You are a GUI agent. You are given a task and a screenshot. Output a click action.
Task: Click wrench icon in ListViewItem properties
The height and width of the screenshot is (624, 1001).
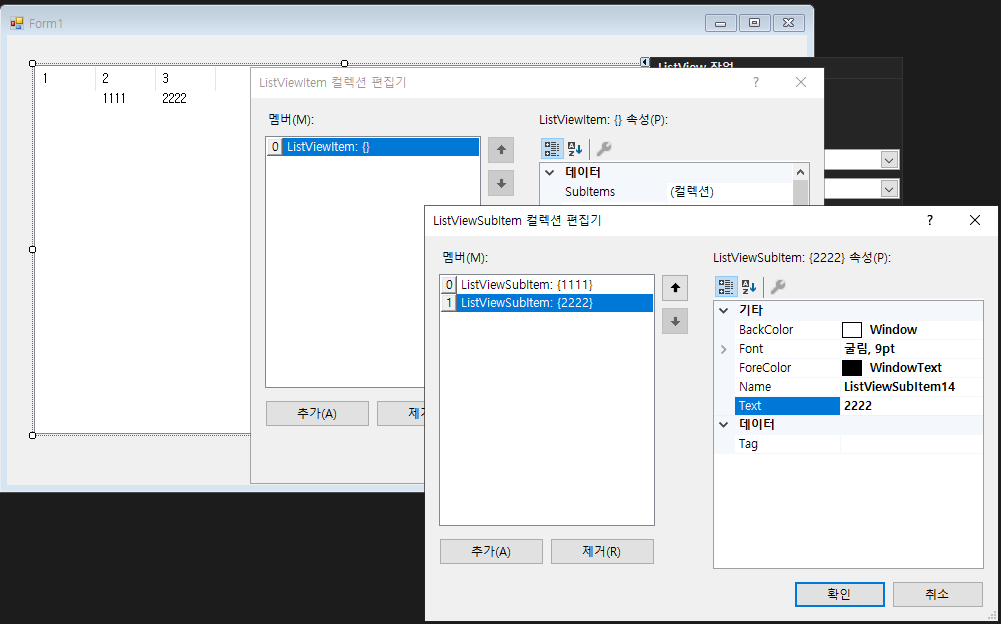tap(603, 149)
